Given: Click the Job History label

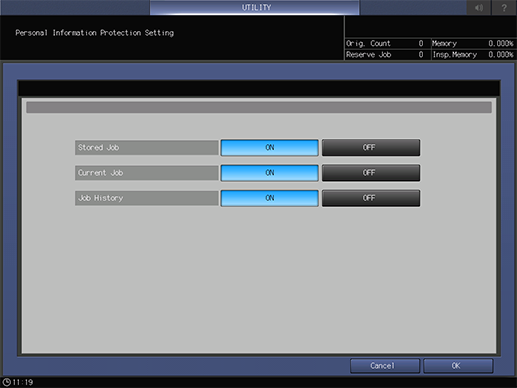Looking at the screenshot, I should pyautogui.click(x=147, y=198).
